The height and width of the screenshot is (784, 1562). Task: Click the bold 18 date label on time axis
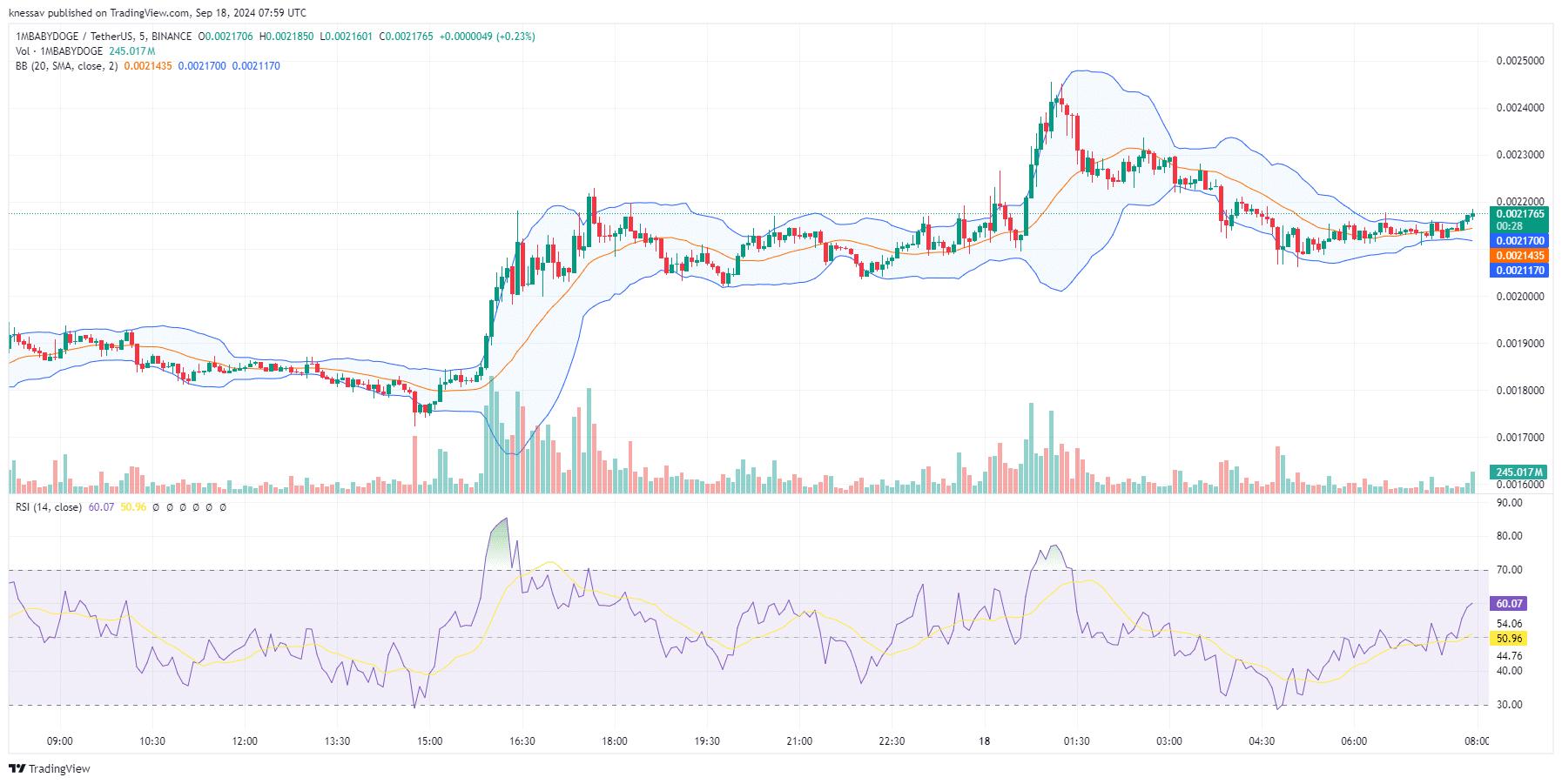pyautogui.click(x=984, y=741)
